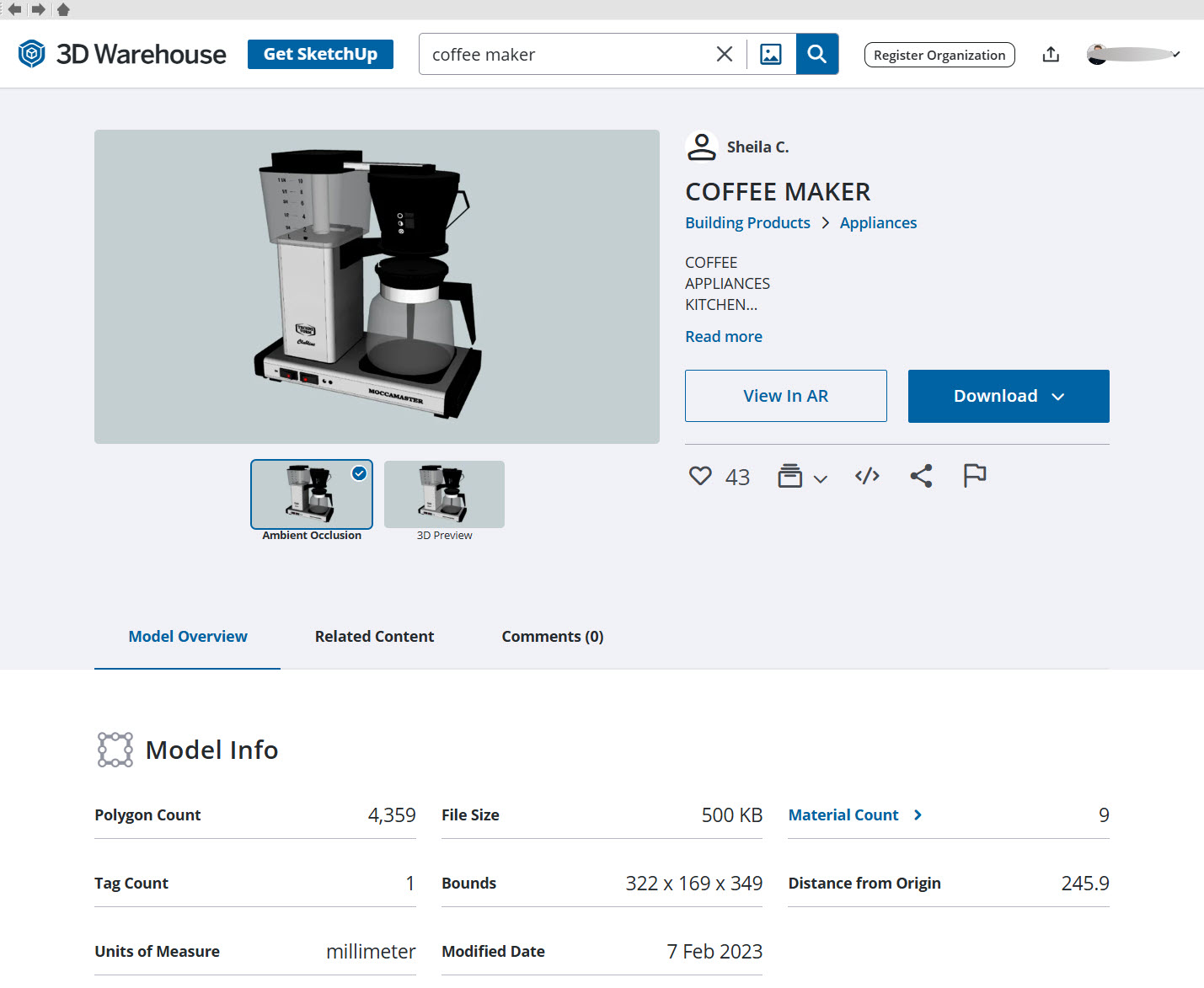This screenshot has height=988, width=1204.
Task: Click the 43 likes count
Action: tap(737, 478)
